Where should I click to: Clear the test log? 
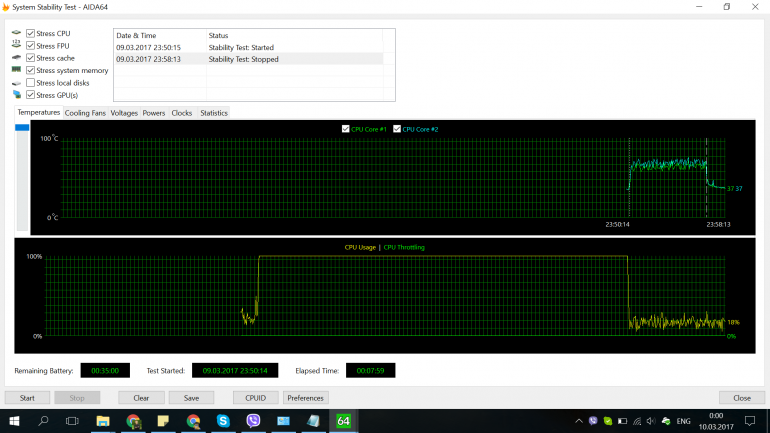141,398
